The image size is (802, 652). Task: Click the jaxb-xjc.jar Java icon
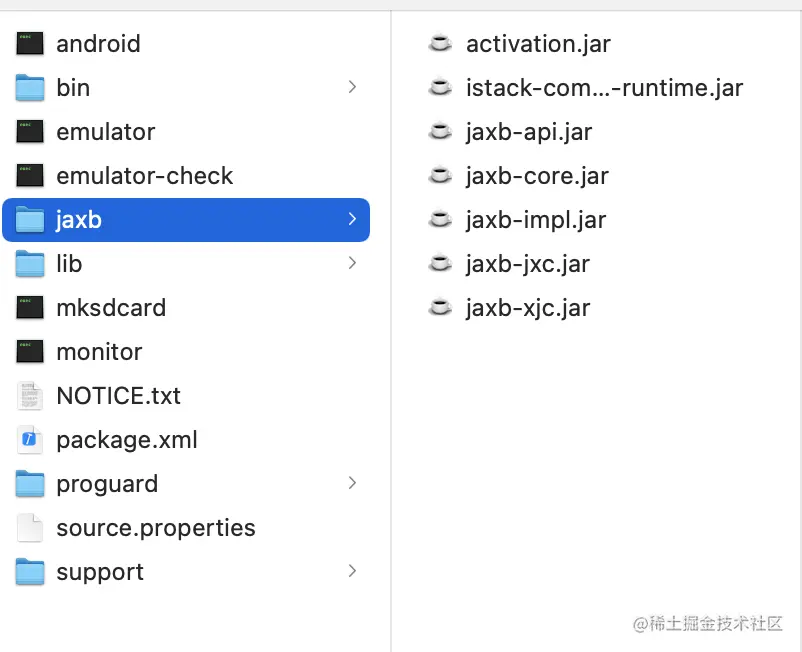click(x=440, y=308)
